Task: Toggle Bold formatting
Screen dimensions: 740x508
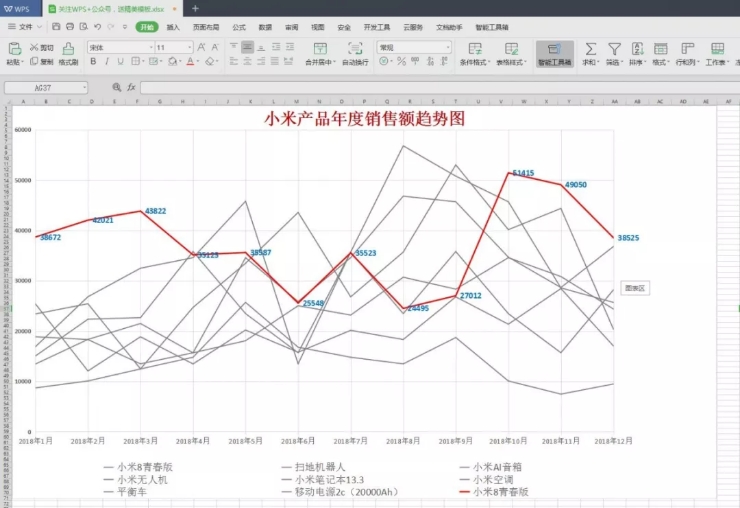Action: pos(93,61)
